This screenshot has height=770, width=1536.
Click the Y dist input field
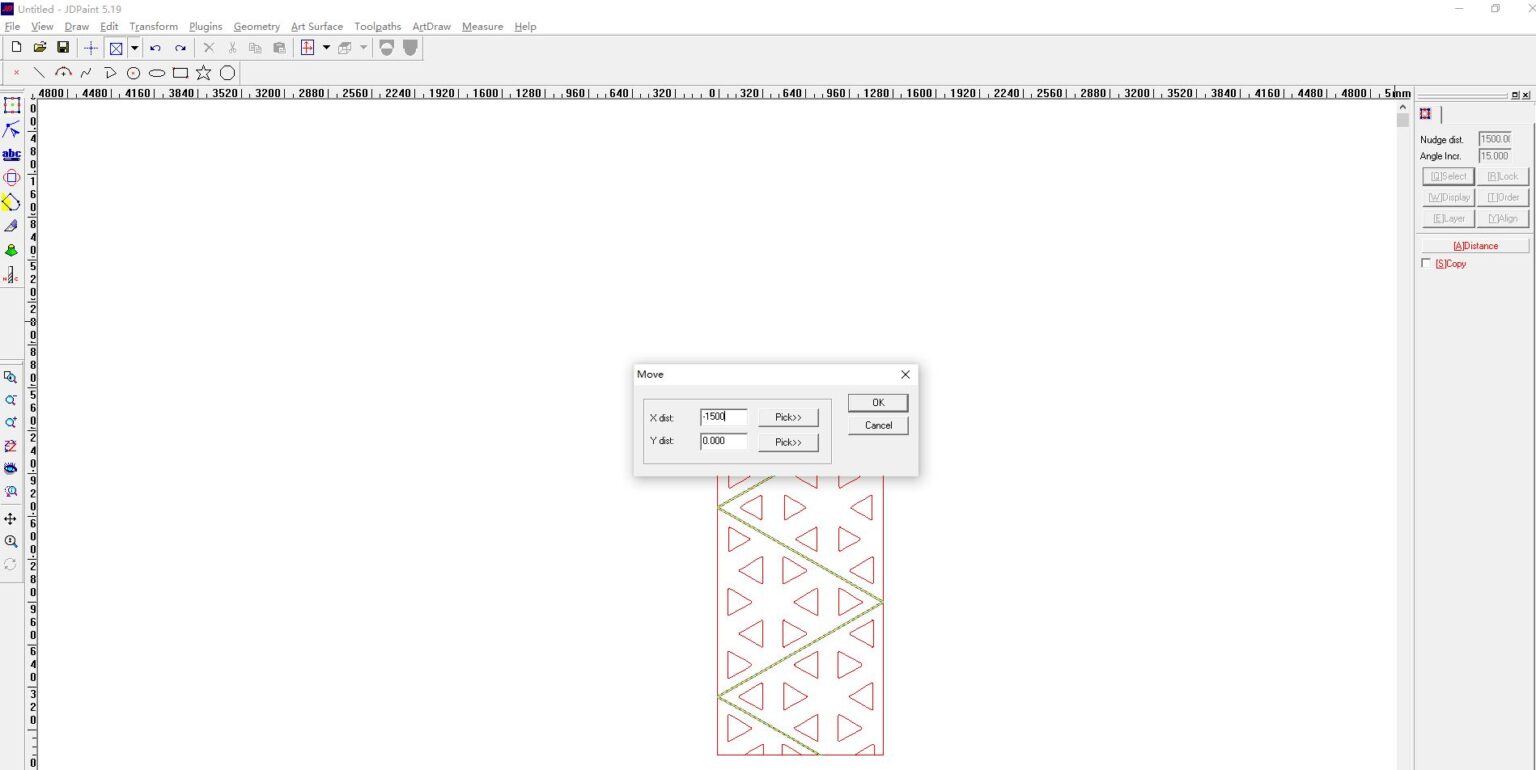coord(723,441)
